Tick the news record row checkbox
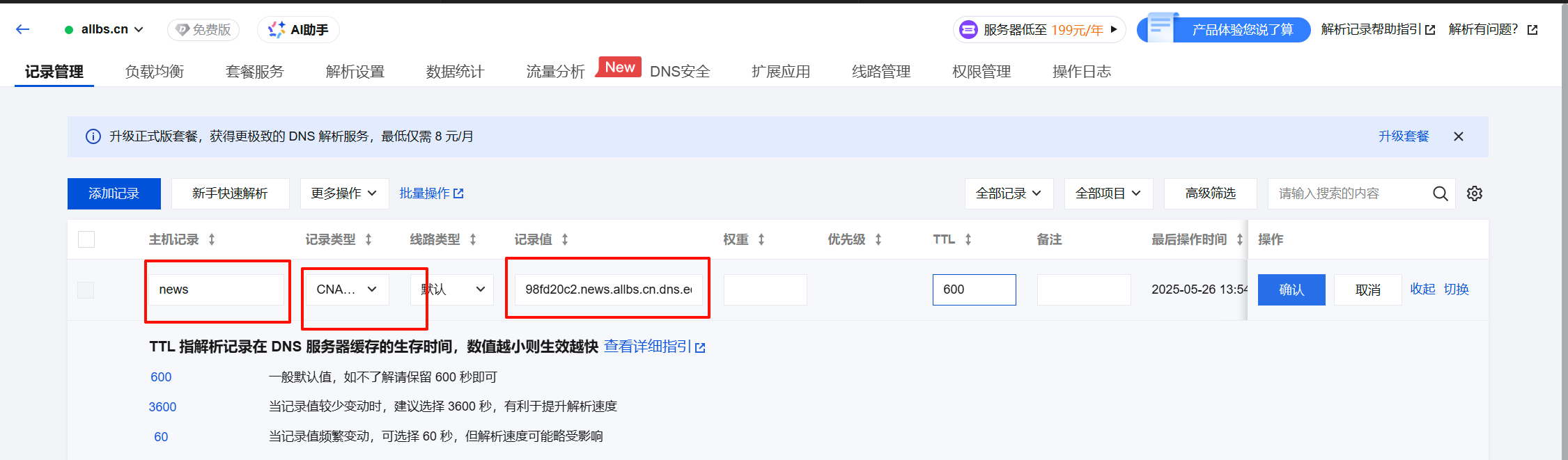The width and height of the screenshot is (1568, 460). [86, 290]
